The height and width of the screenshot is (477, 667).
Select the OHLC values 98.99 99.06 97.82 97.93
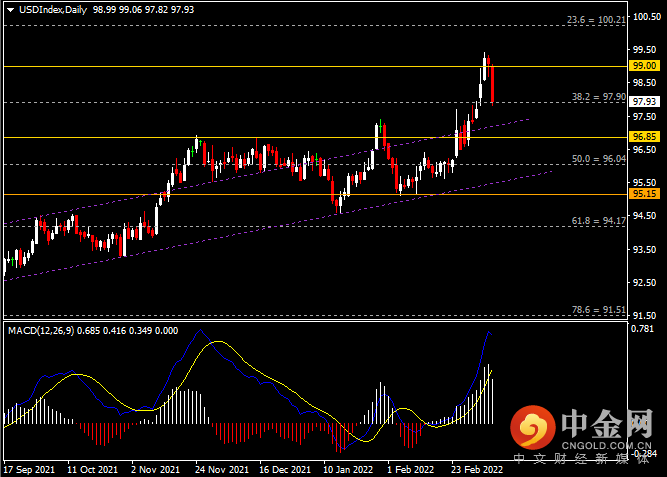pyautogui.click(x=143, y=10)
